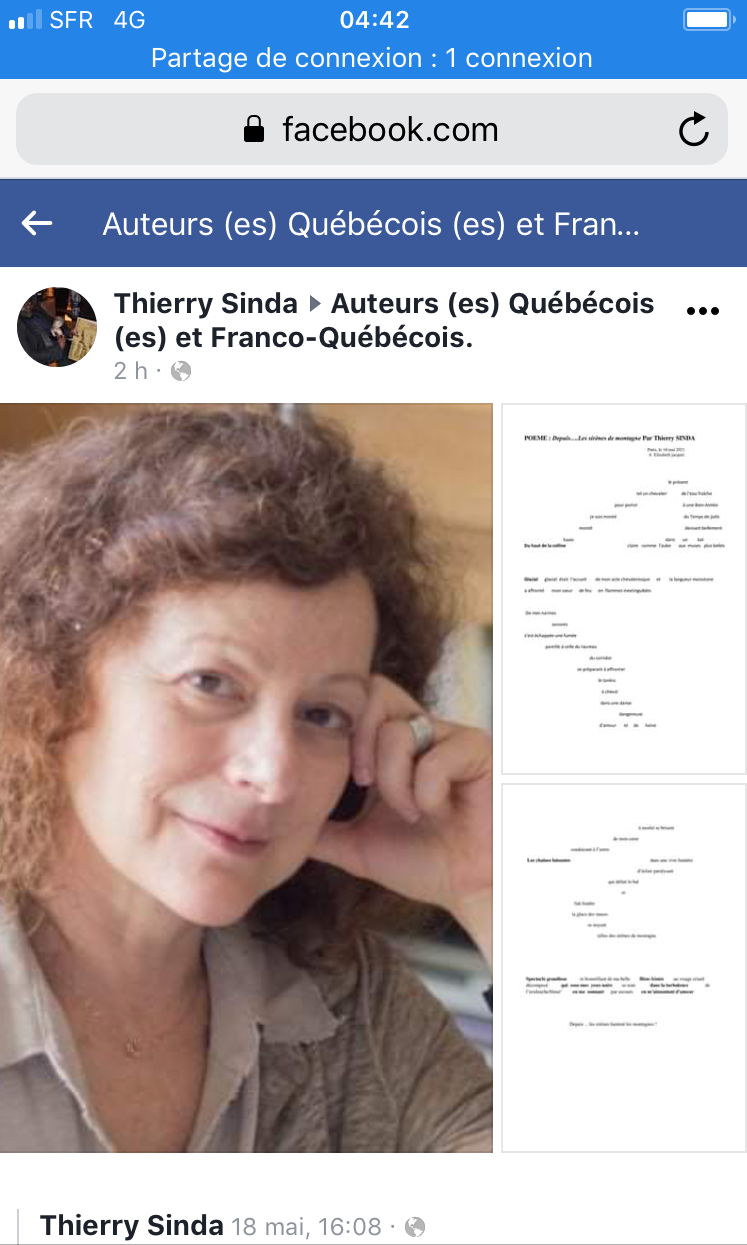Open the three-dot post options menu
The width and height of the screenshot is (747, 1245).
coord(703,311)
